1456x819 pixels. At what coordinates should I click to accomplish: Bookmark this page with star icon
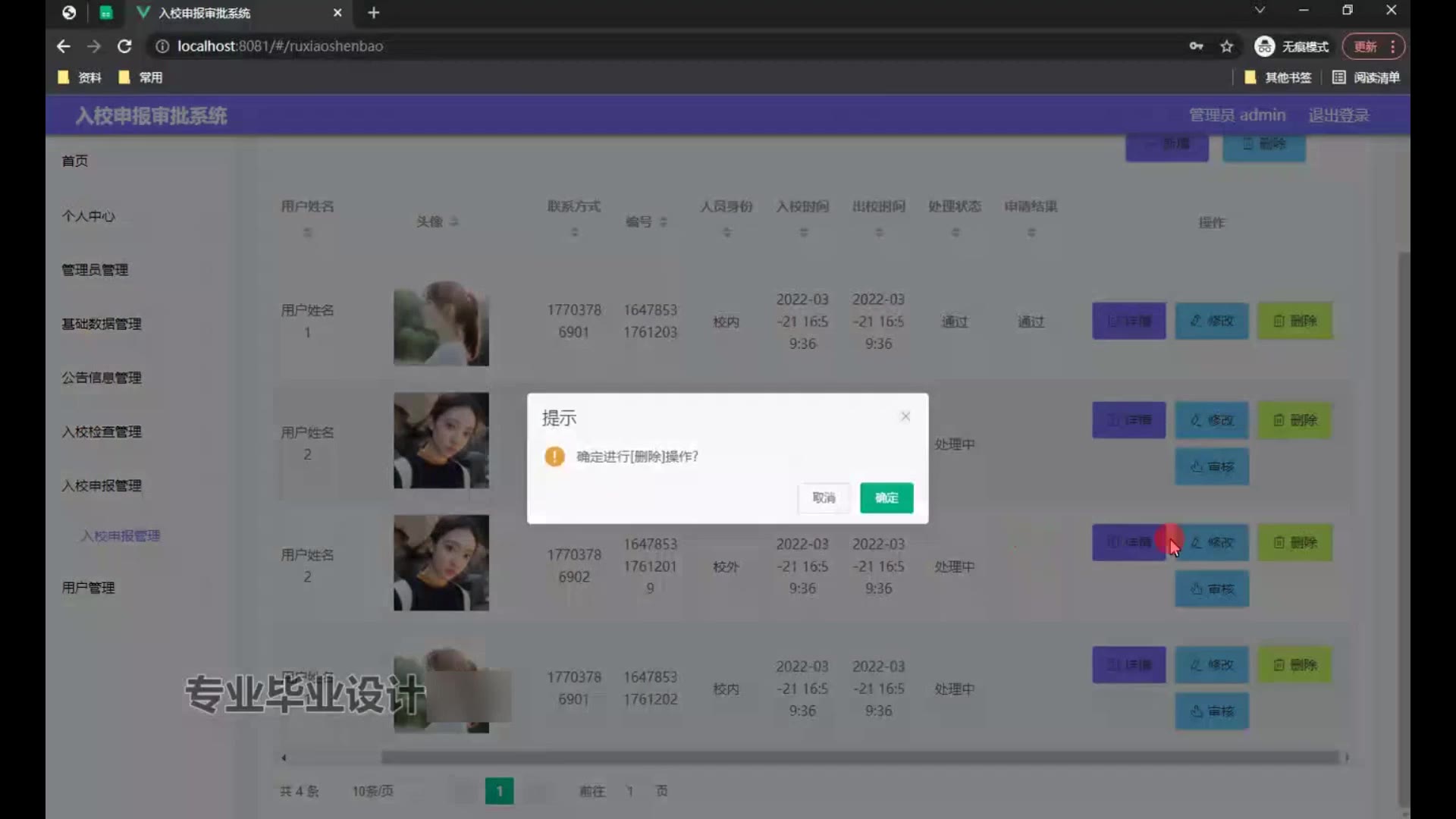pos(1226,46)
